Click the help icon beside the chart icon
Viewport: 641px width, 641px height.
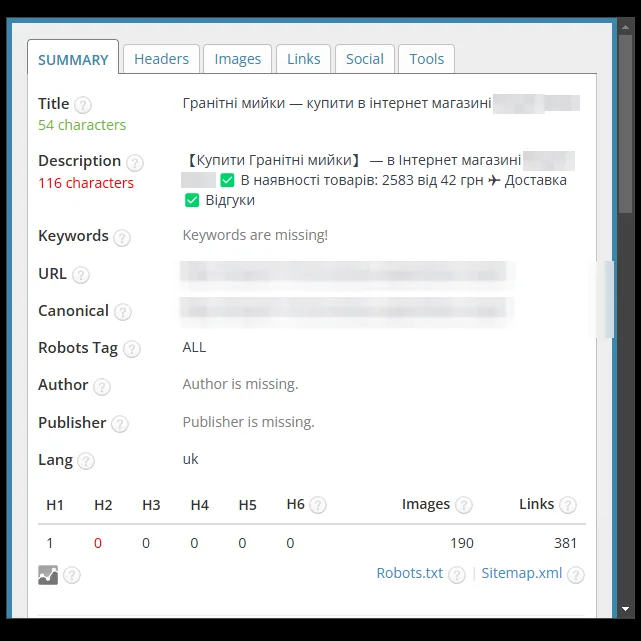72,575
